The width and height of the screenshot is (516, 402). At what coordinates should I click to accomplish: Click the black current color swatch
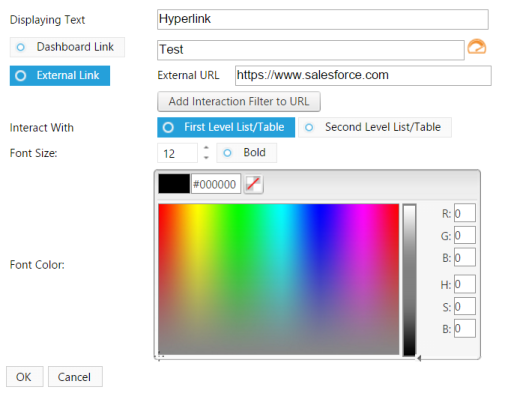[174, 184]
